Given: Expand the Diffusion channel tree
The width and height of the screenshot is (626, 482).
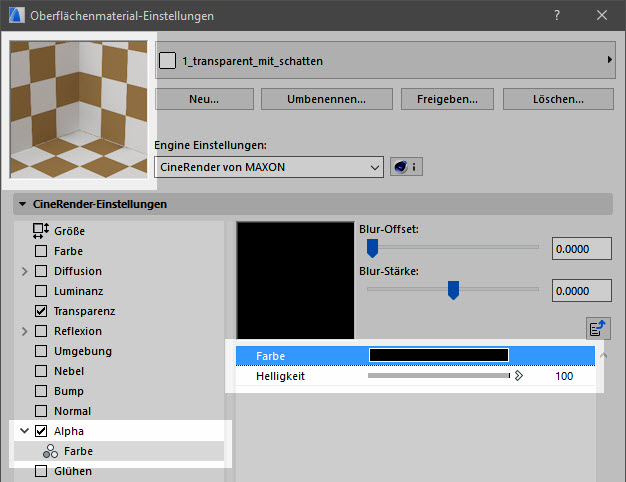Looking at the screenshot, I should (x=25, y=272).
